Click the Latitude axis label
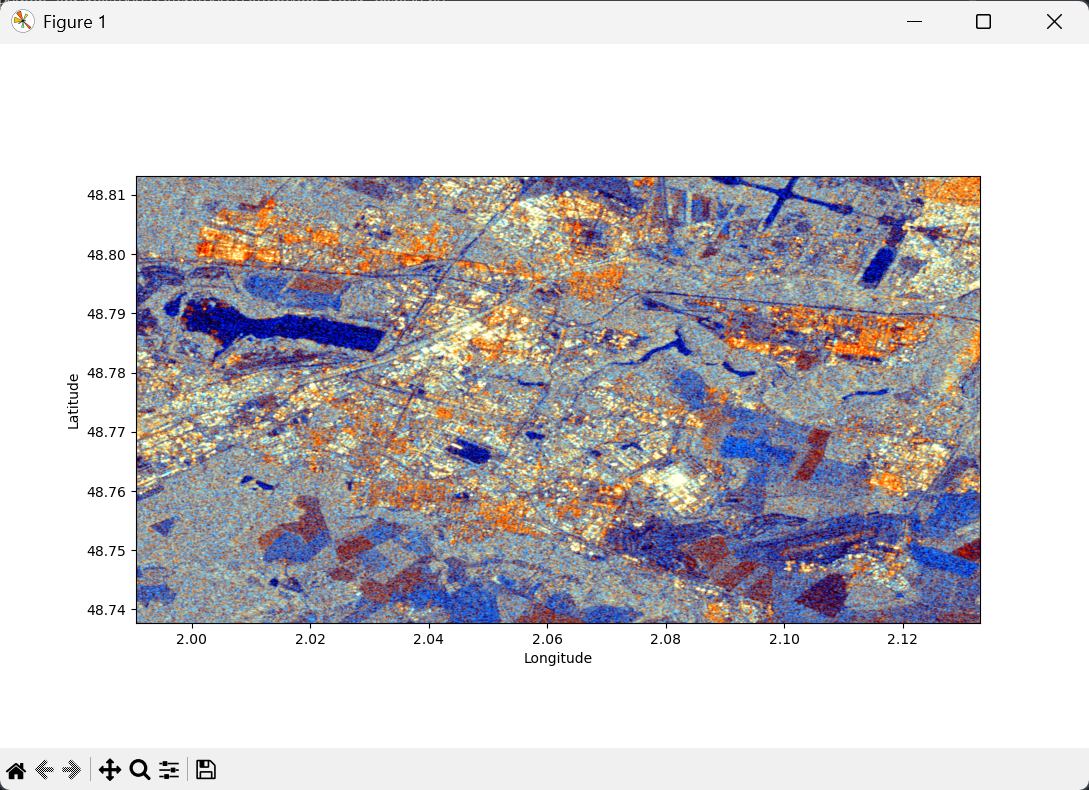This screenshot has width=1089, height=790. click(x=73, y=400)
